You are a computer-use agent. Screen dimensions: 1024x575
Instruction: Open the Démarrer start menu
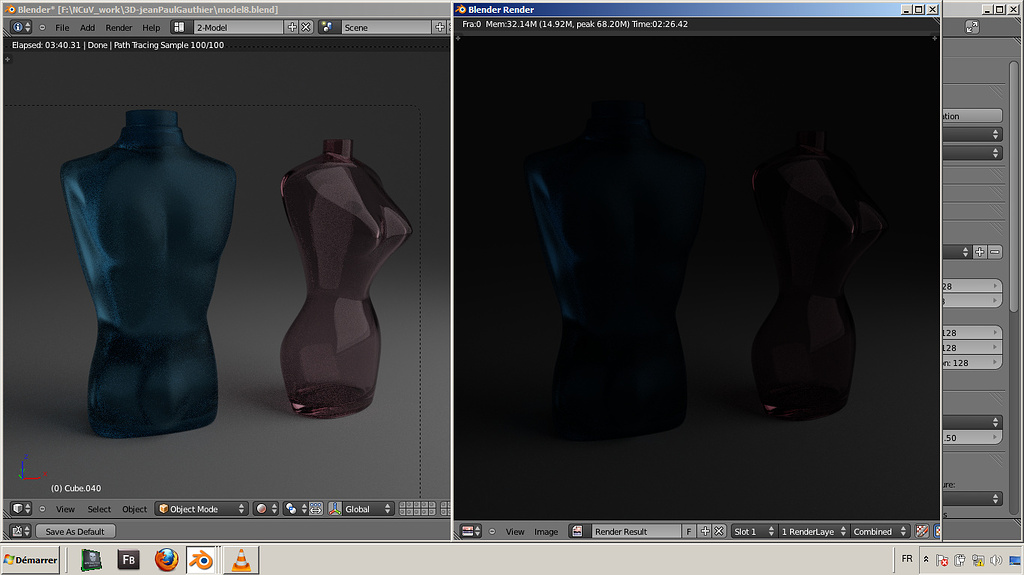point(31,560)
